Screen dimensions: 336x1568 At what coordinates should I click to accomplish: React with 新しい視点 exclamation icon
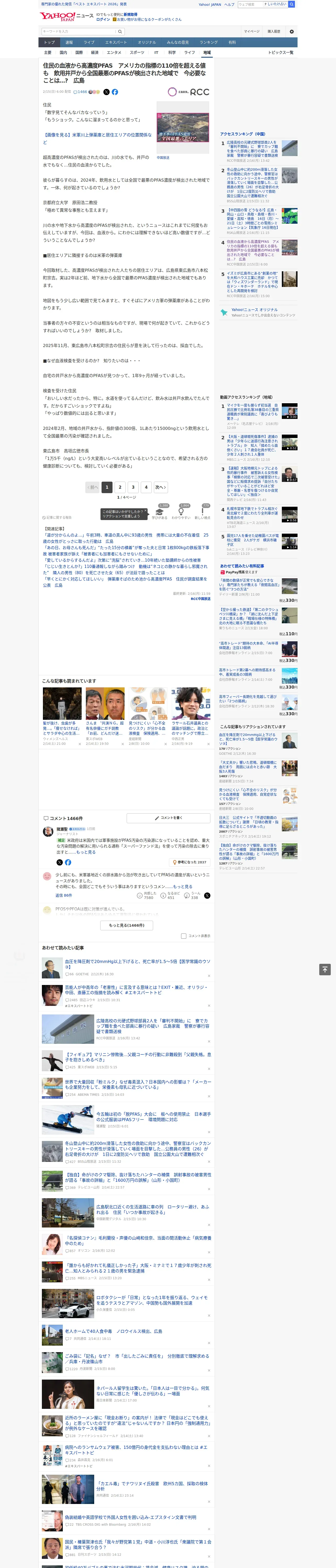click(x=203, y=512)
